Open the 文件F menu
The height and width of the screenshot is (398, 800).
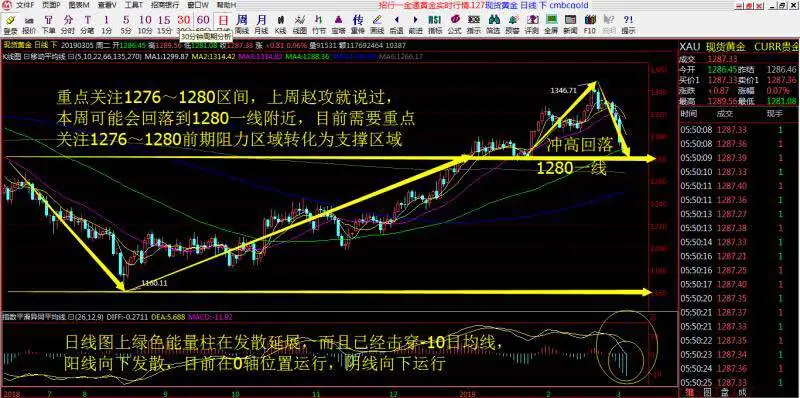24,5
